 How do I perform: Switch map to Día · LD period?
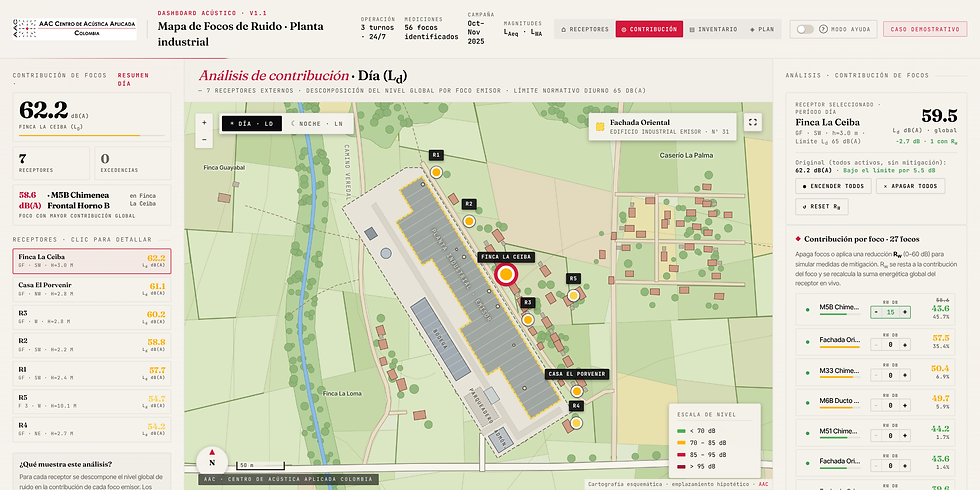click(252, 124)
